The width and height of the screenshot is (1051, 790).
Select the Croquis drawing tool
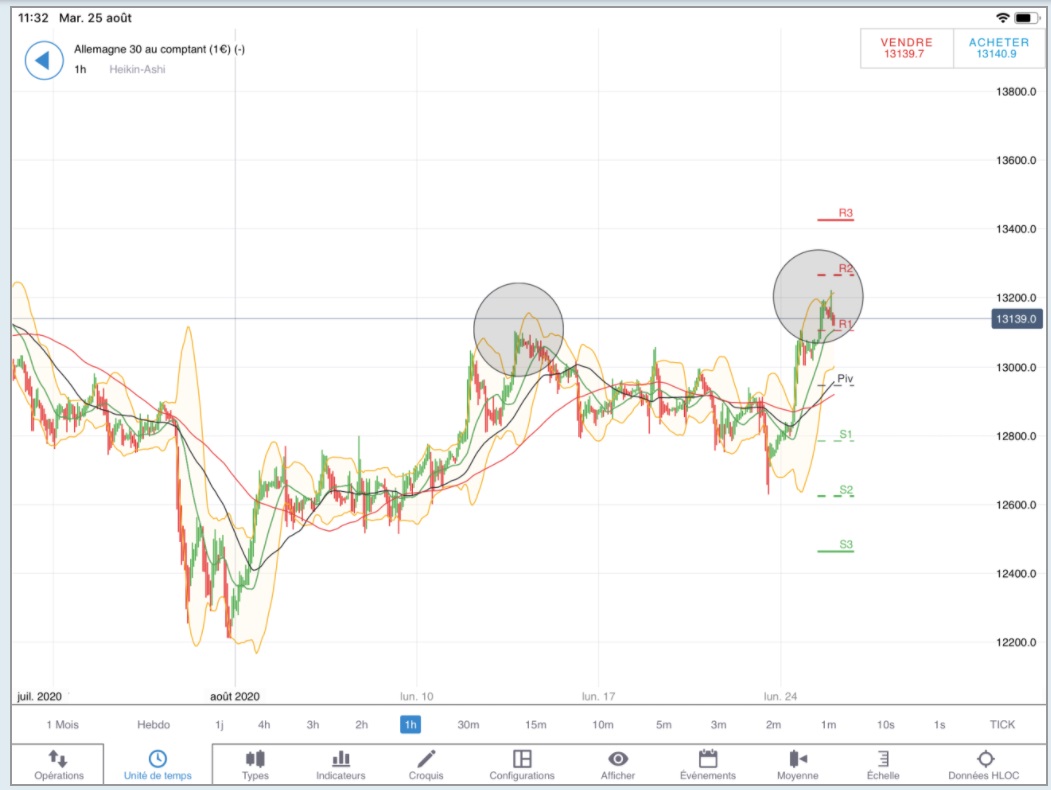(426, 765)
